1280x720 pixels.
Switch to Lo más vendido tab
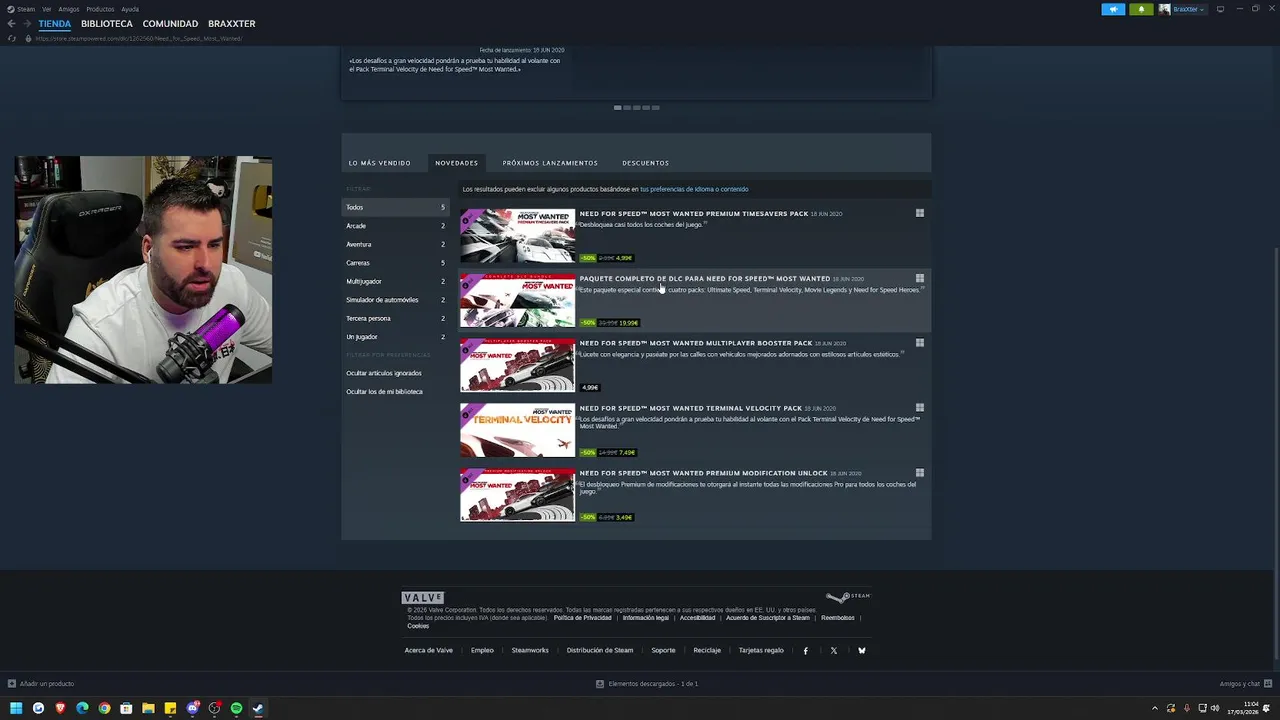coord(379,163)
